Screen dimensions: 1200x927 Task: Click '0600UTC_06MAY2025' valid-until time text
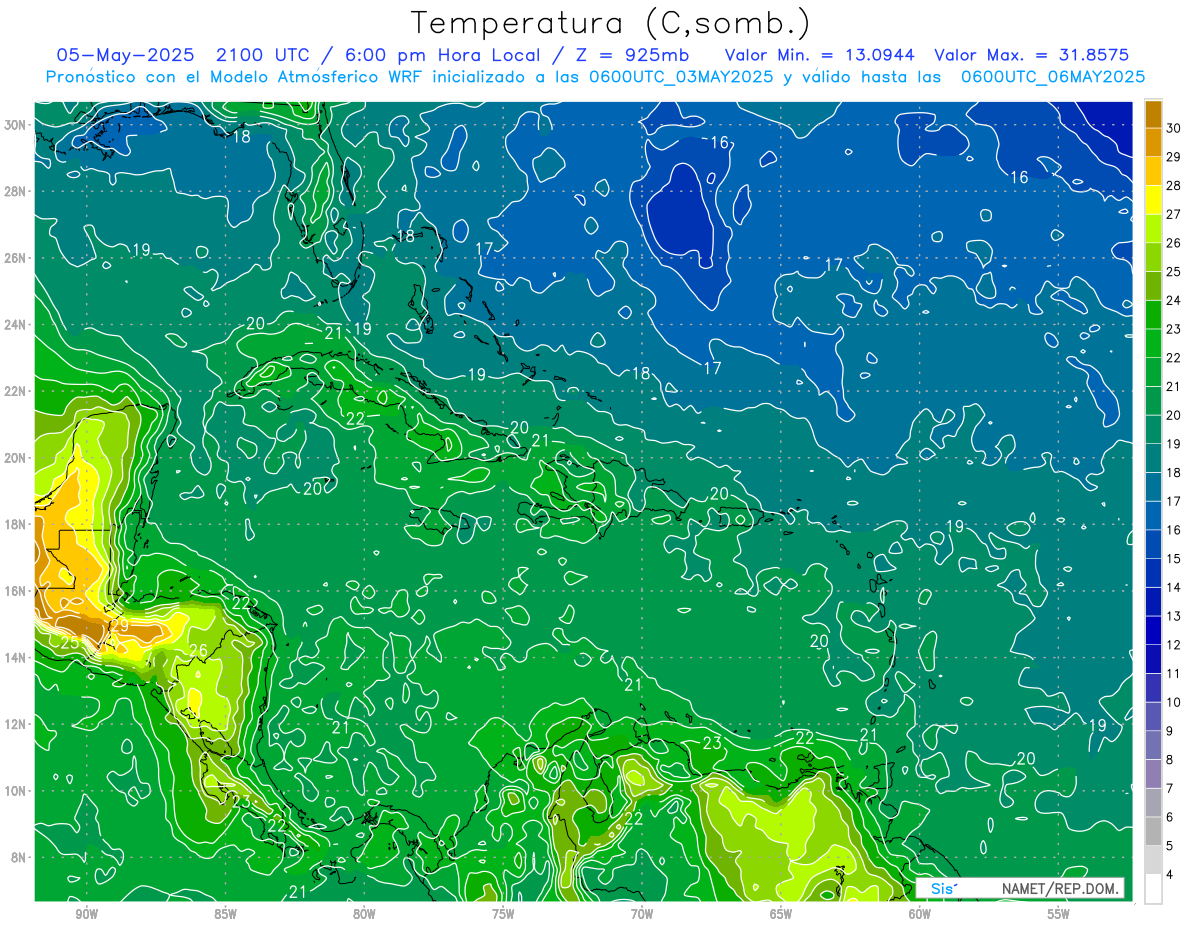click(x=1053, y=76)
